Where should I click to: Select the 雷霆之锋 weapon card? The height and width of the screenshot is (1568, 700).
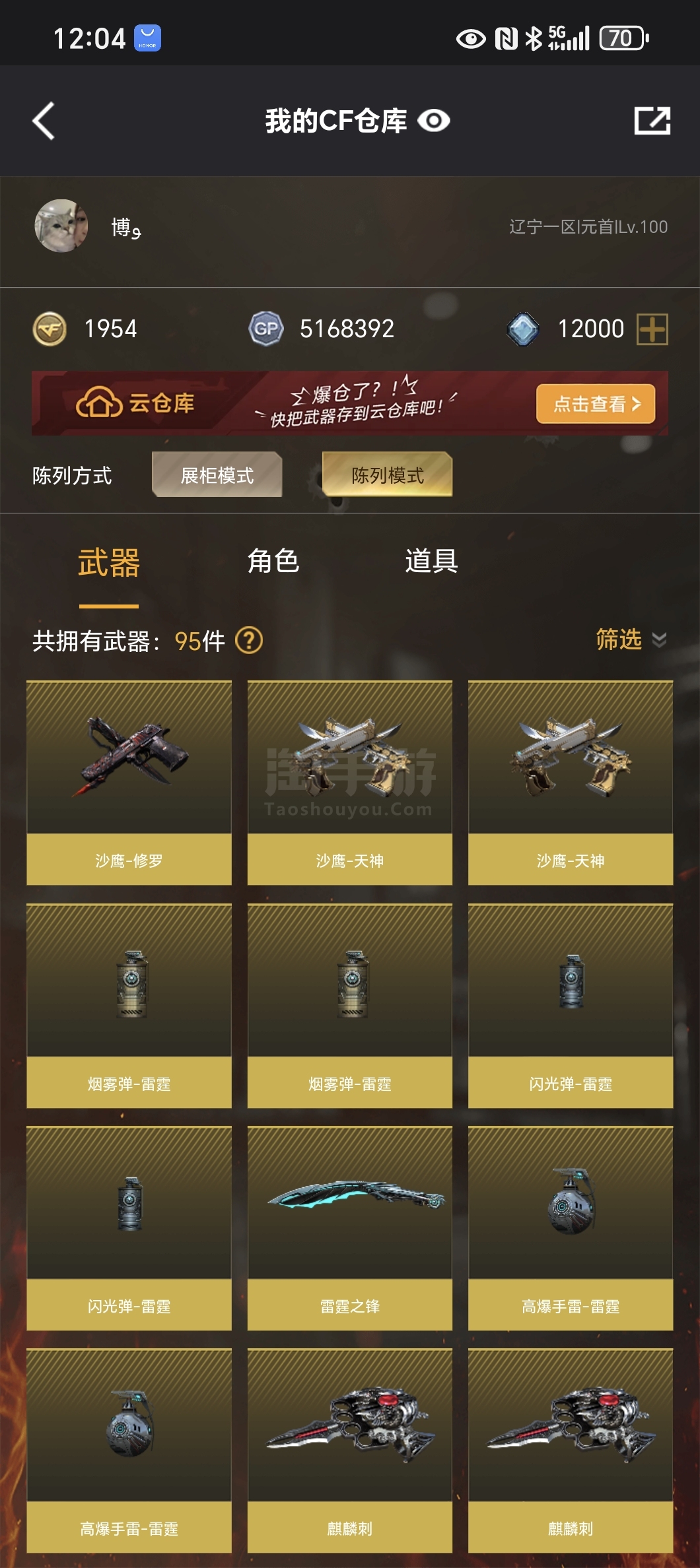(x=350, y=1228)
